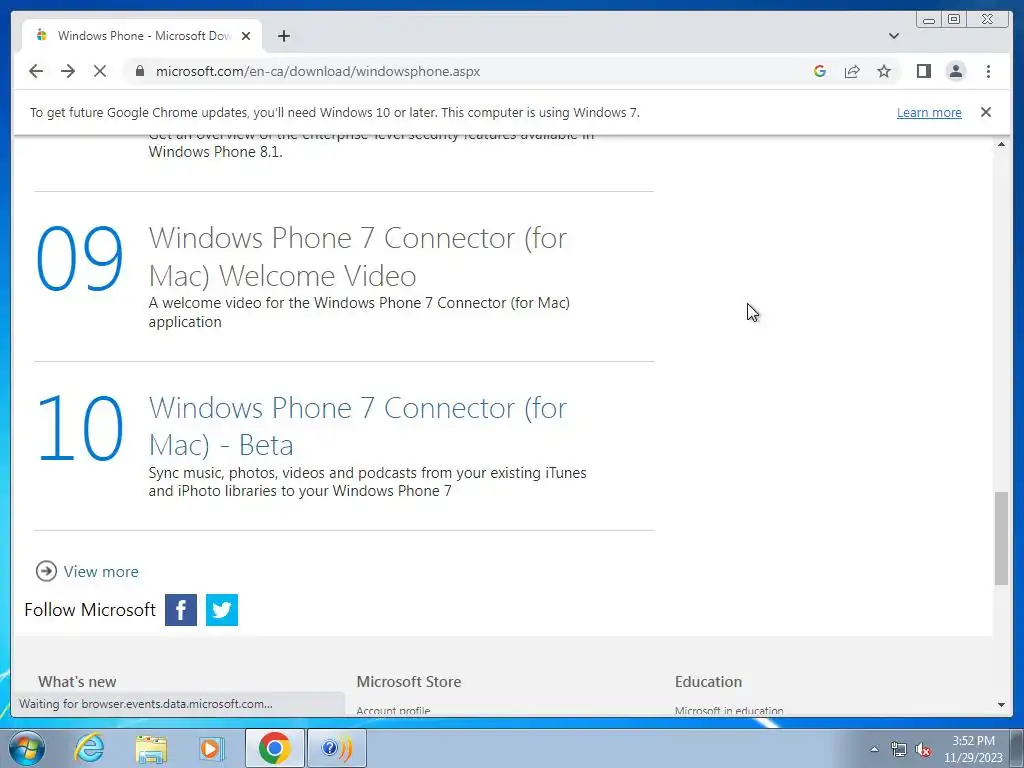Click the Microsoft in education footer link
The width and height of the screenshot is (1024, 768).
729,711
